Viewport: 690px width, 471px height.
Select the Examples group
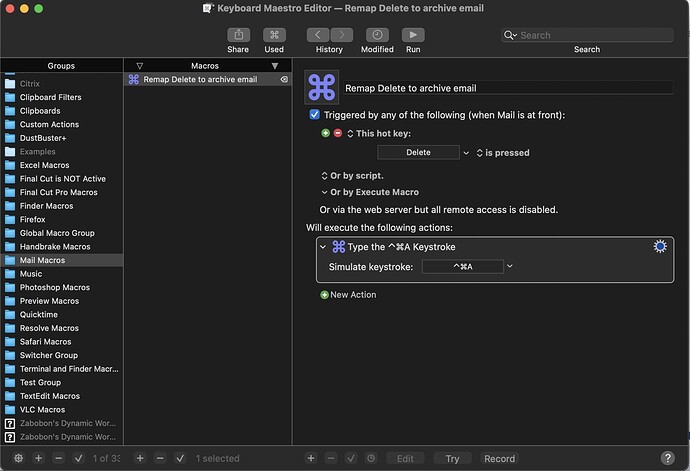click(62, 152)
